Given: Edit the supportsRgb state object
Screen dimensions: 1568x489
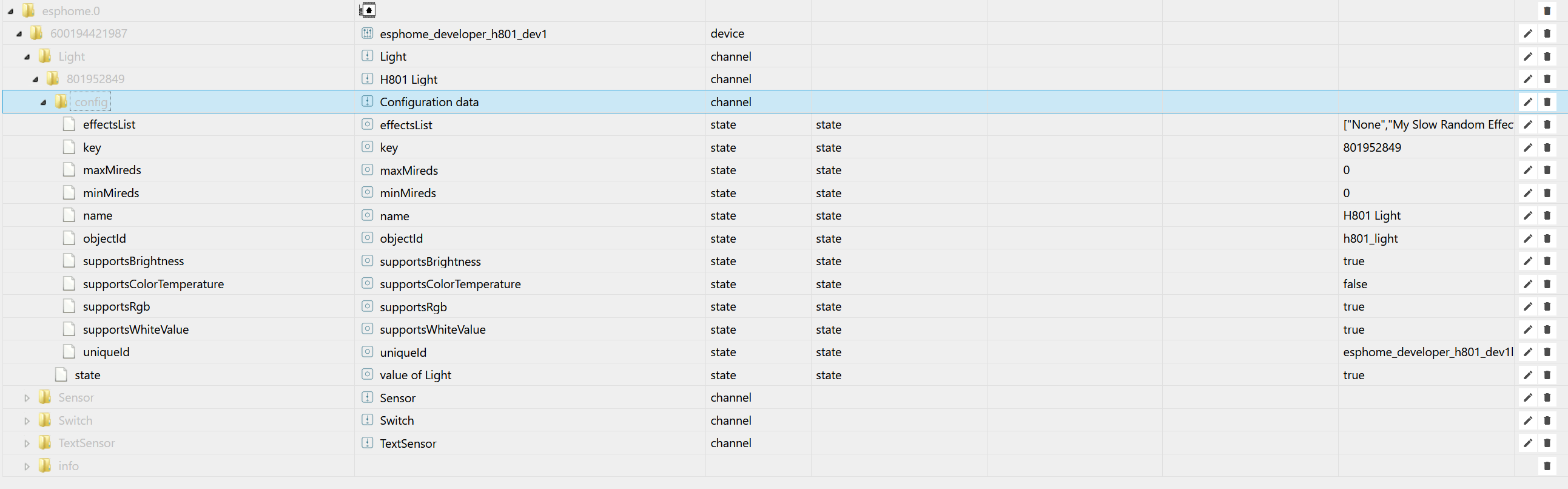Looking at the screenshot, I should click(x=1527, y=307).
